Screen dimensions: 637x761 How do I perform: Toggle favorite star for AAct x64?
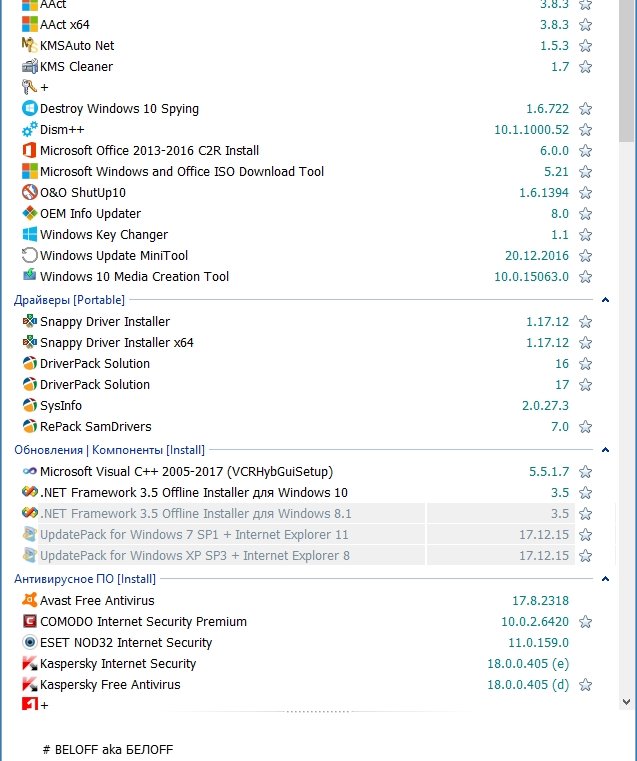click(586, 24)
